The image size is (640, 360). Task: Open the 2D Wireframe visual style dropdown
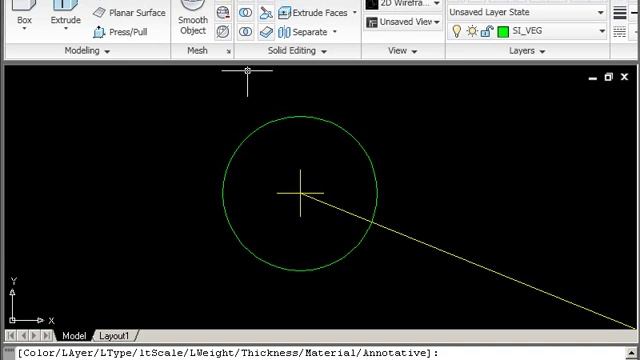tap(436, 4)
